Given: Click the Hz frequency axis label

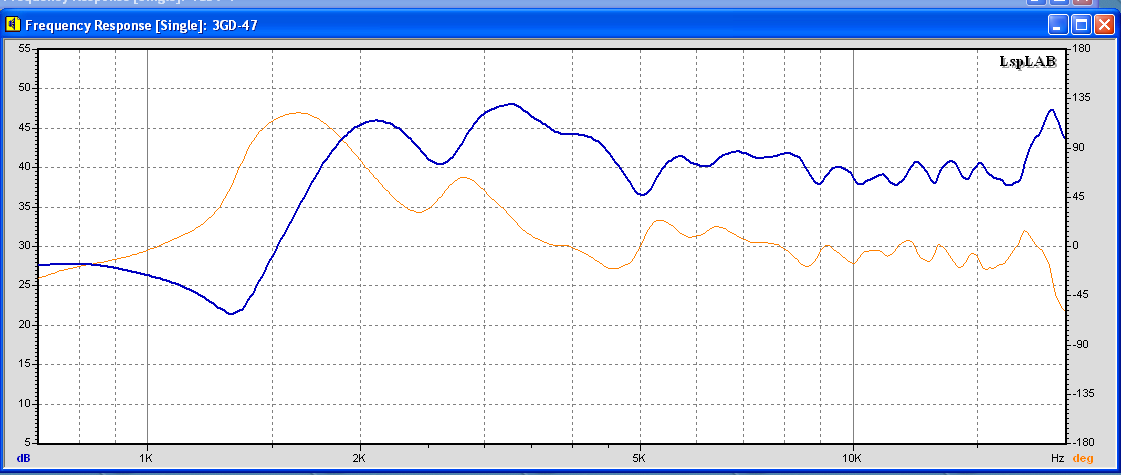Looking at the screenshot, I should (x=1057, y=457).
